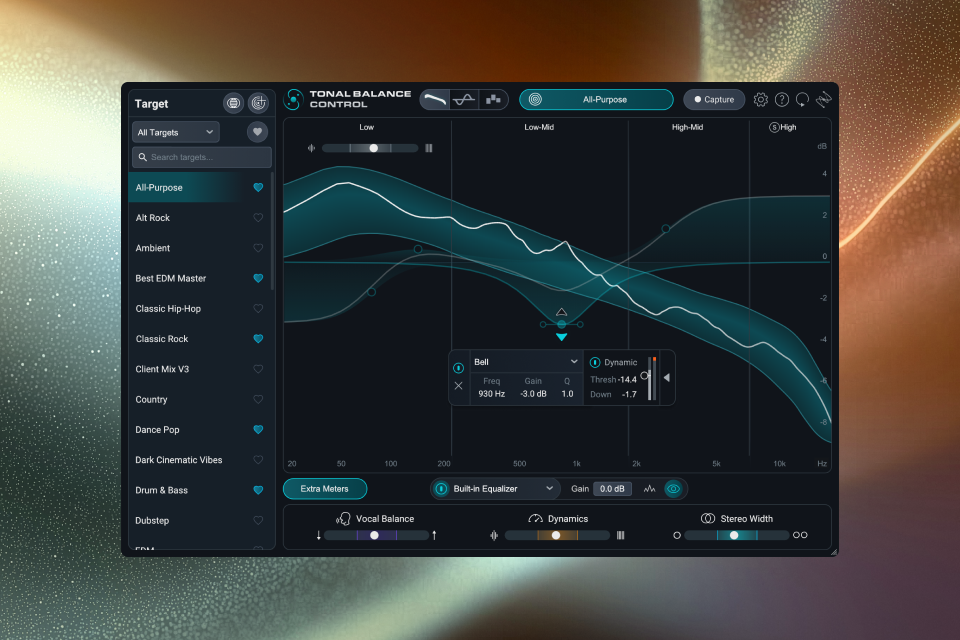The image size is (960, 640).
Task: Adjust the Stereo Width slider
Action: point(737,535)
